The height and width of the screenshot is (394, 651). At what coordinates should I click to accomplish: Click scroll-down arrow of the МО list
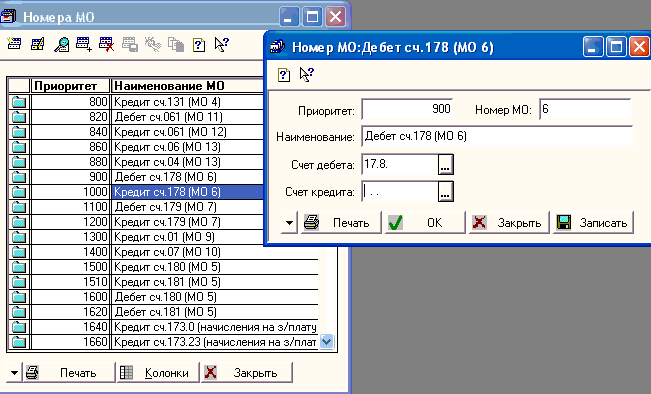tap(327, 342)
